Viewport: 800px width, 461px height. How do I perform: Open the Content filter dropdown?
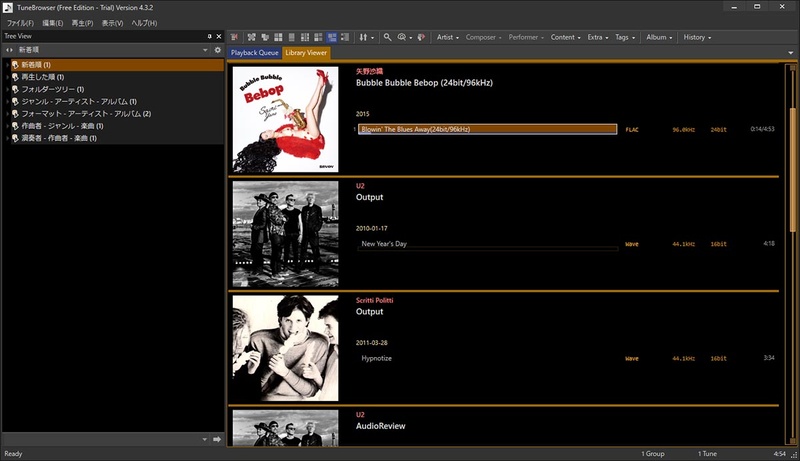[565, 37]
